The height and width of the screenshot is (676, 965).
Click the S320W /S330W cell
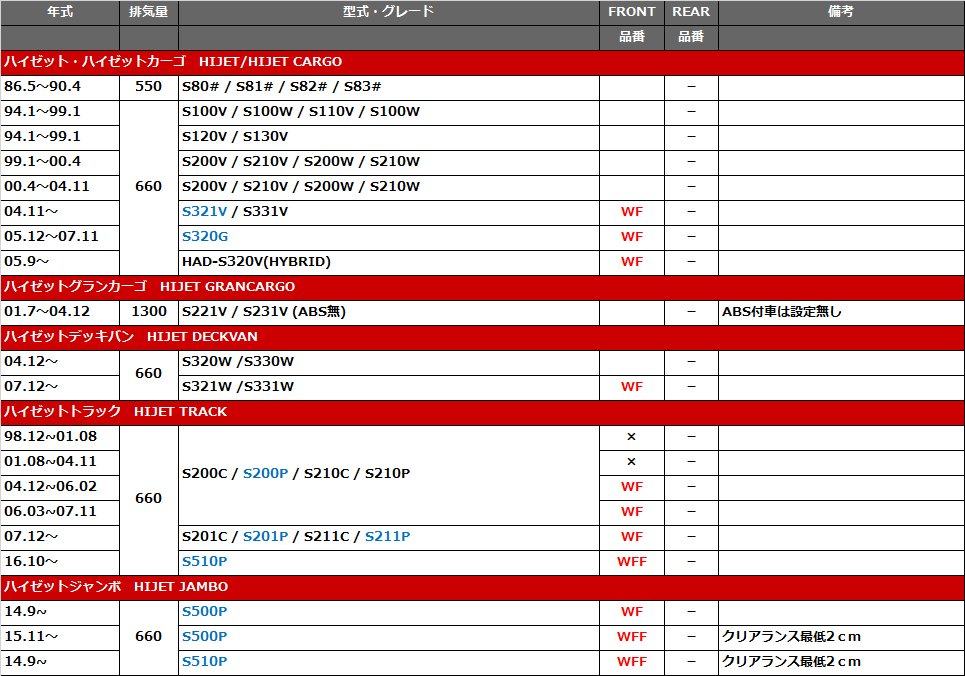pyautogui.click(x=389, y=362)
